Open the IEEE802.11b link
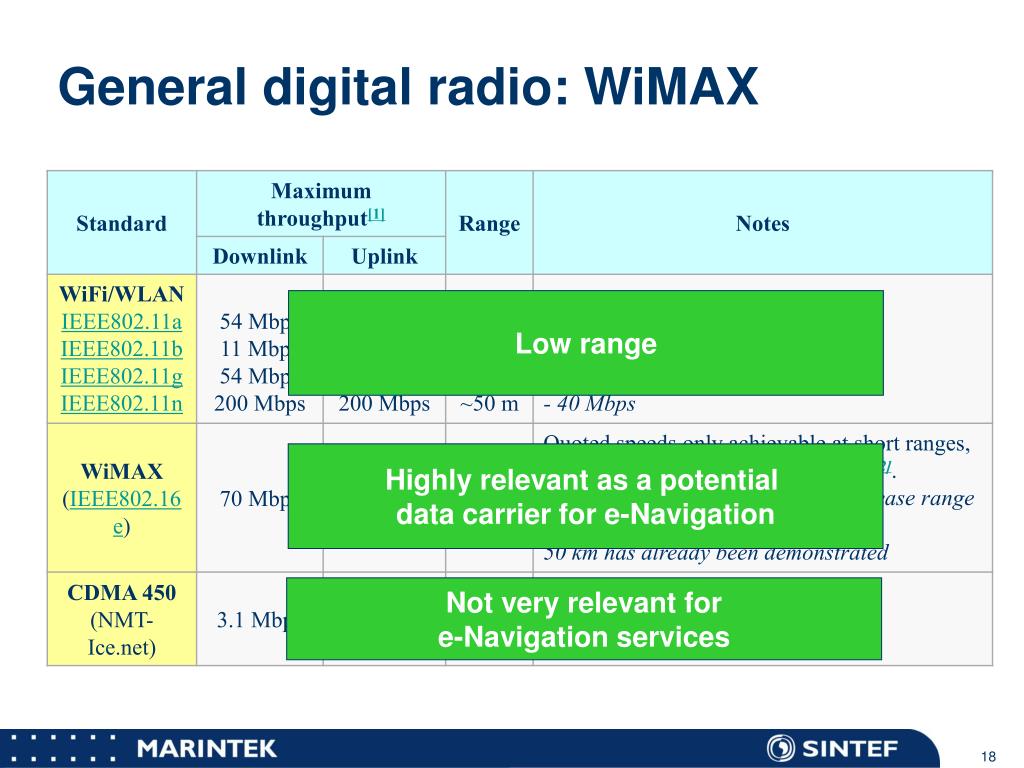Image resolution: width=1024 pixels, height=768 pixels. 121,349
